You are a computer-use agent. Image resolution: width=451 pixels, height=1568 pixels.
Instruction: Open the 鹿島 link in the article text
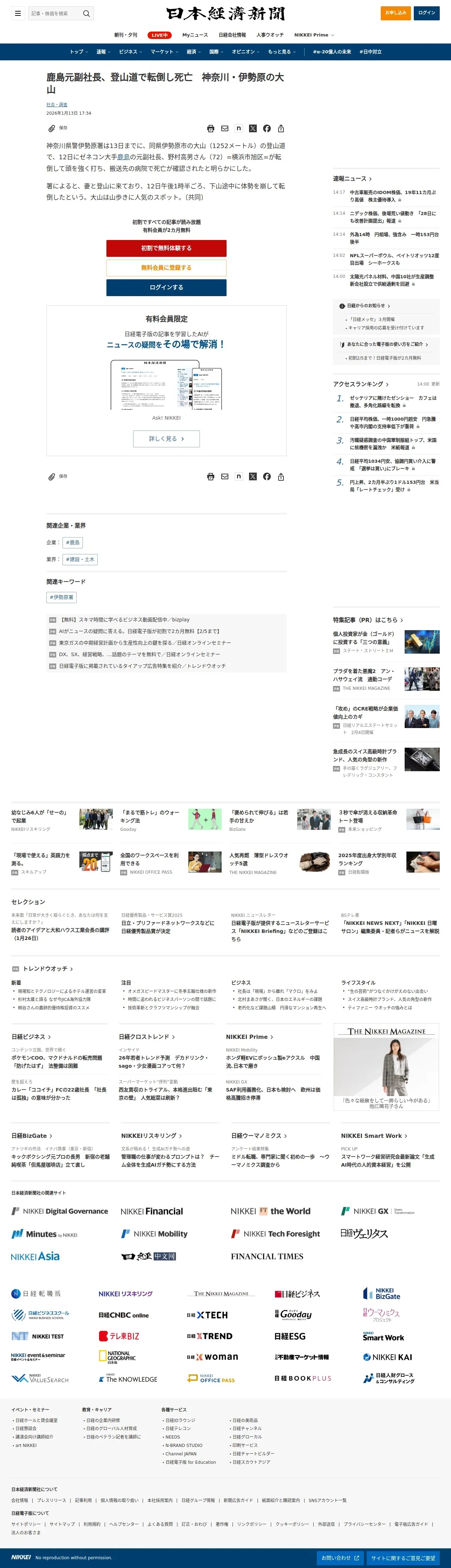[x=124, y=157]
